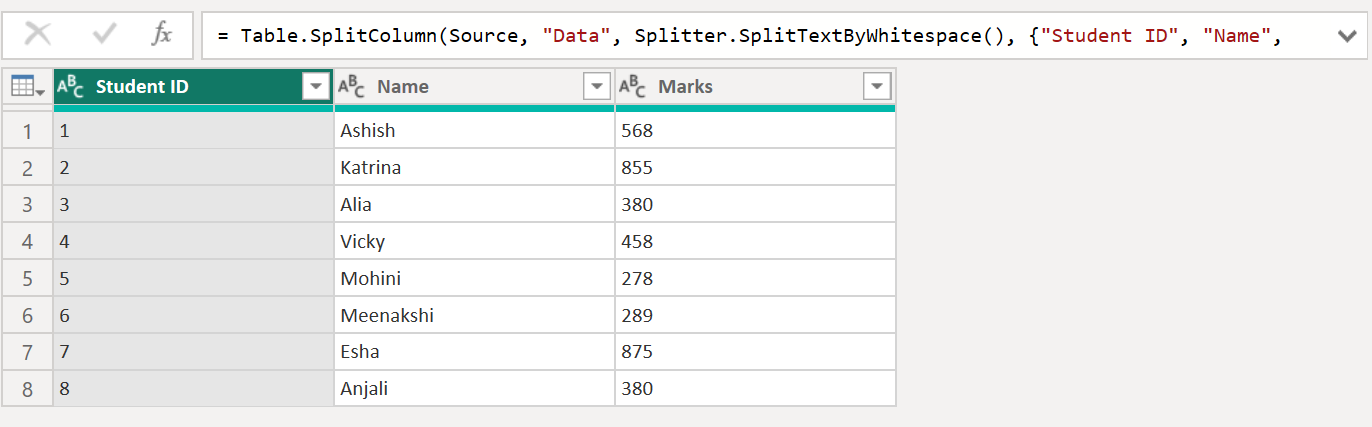Click the Student ID data type icon
This screenshot has height=427, width=1372.
tap(71, 87)
